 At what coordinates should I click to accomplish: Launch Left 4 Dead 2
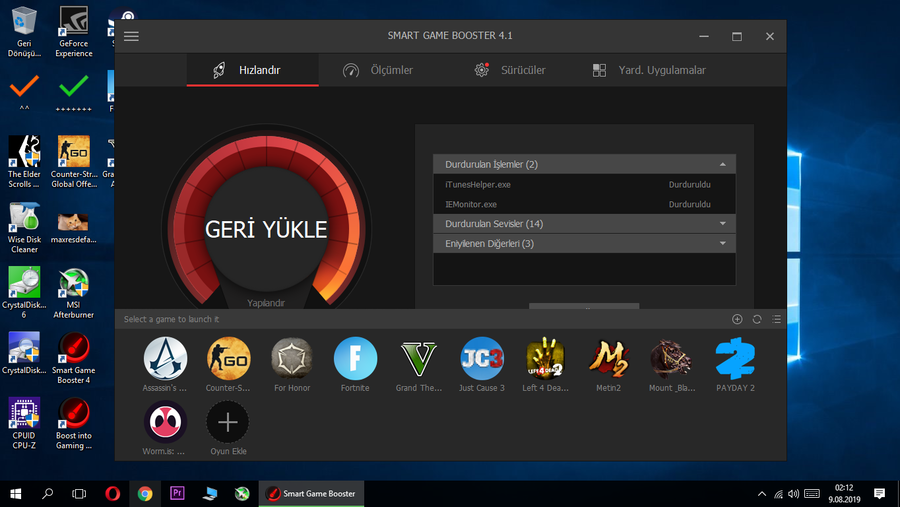click(x=545, y=364)
